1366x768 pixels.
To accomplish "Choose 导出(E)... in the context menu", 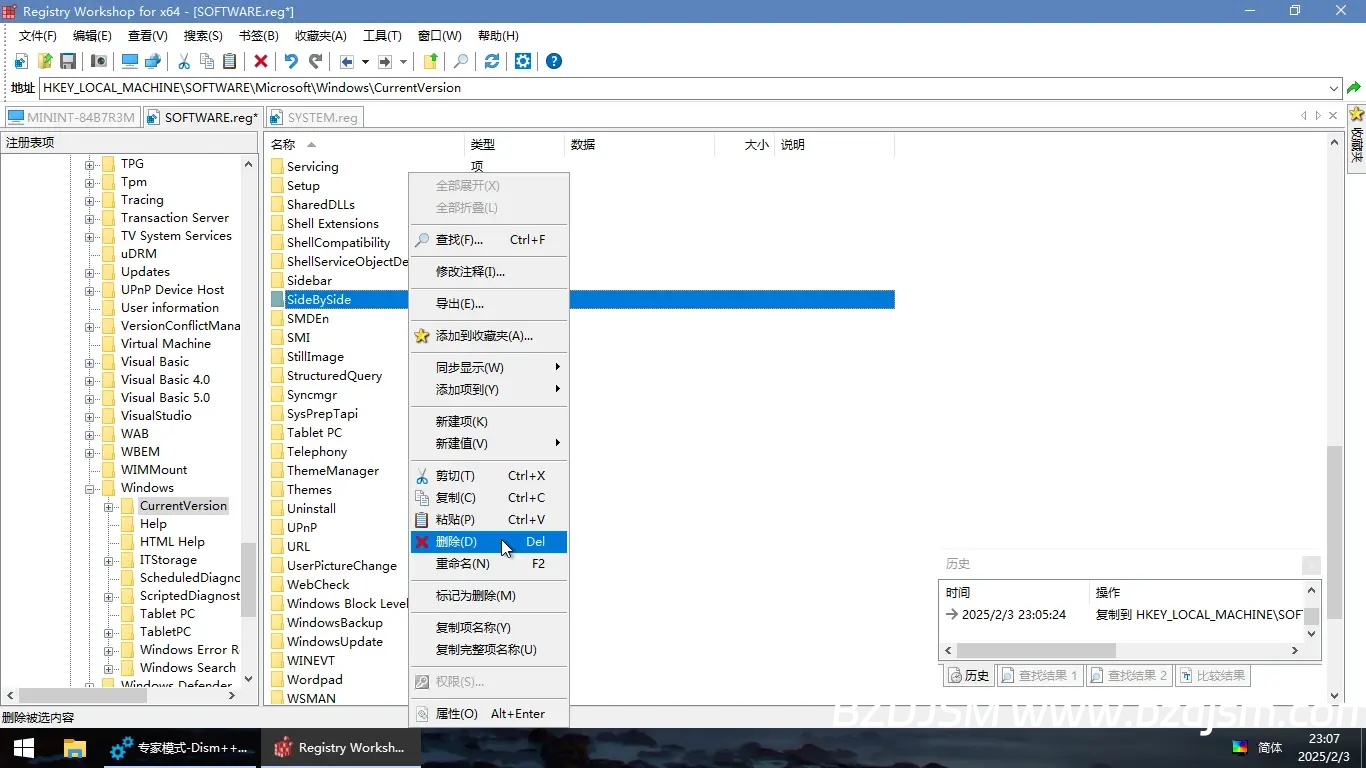I will click(x=489, y=304).
